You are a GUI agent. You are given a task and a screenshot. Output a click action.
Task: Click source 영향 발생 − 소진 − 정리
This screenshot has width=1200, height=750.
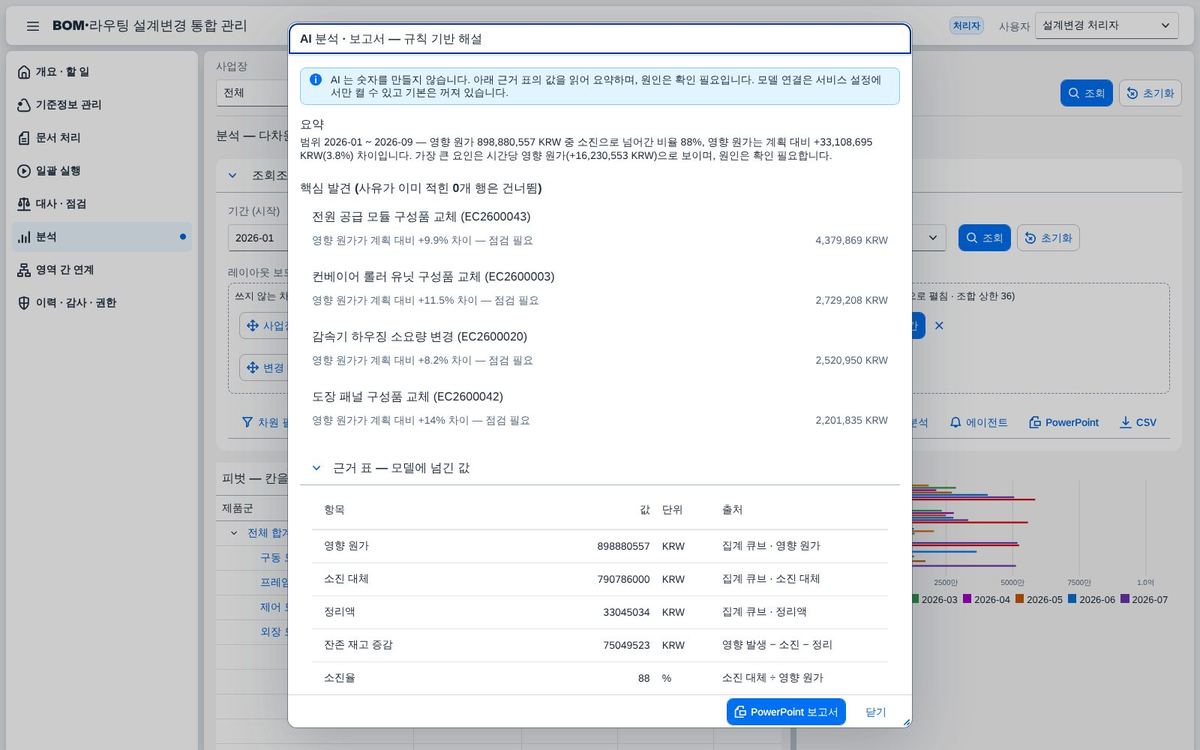click(776, 645)
